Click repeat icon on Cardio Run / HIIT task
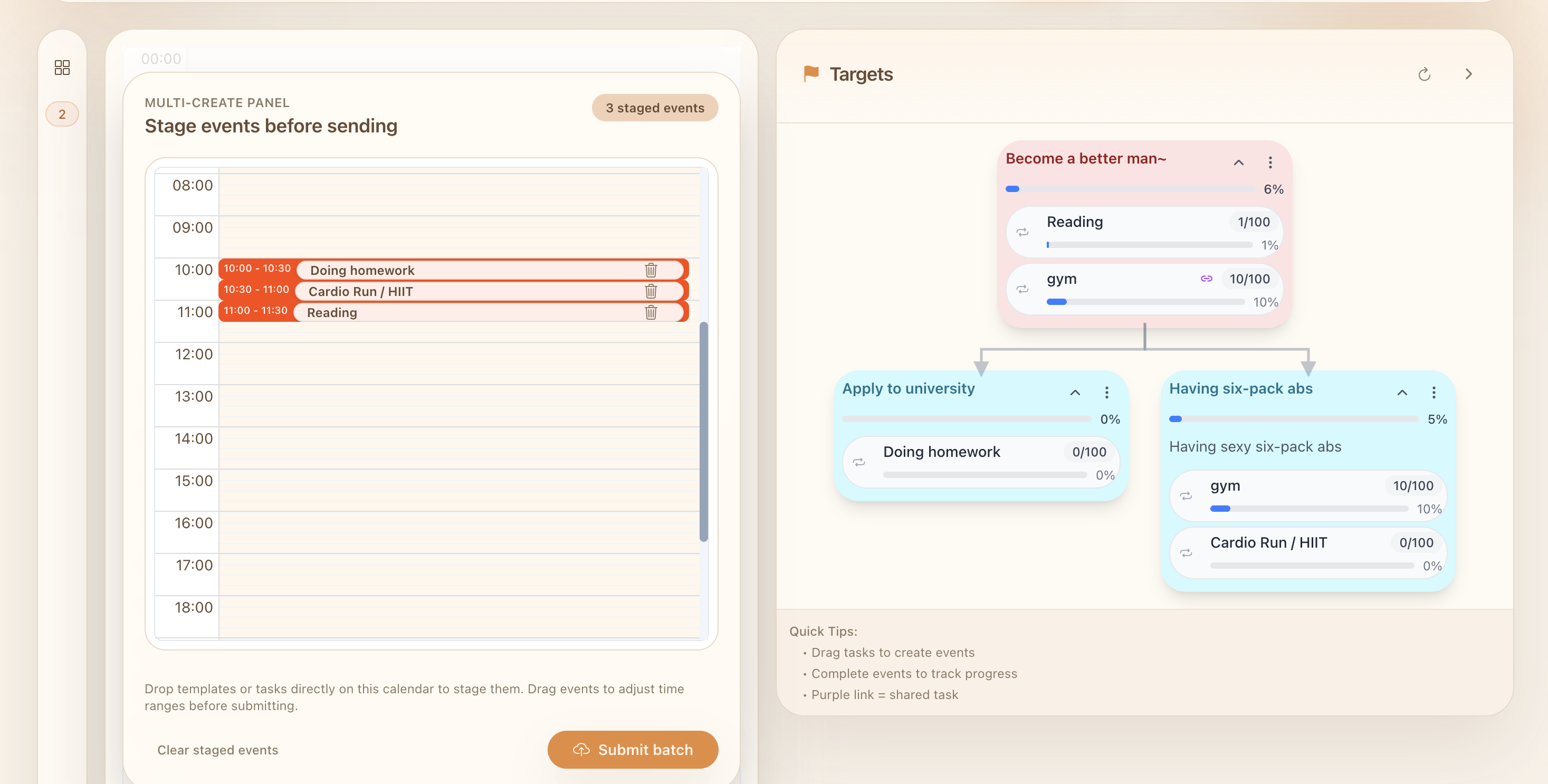1548x784 pixels. (x=1186, y=553)
